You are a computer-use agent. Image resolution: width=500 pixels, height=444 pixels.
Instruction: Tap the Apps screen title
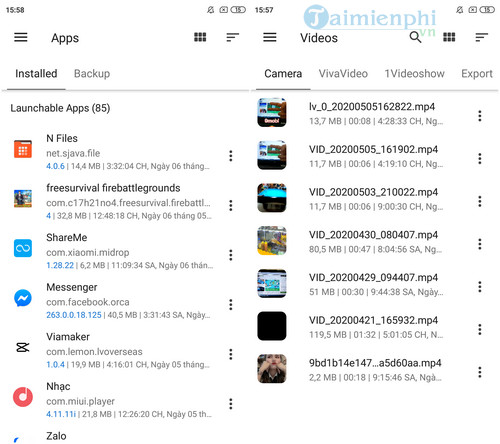point(65,38)
